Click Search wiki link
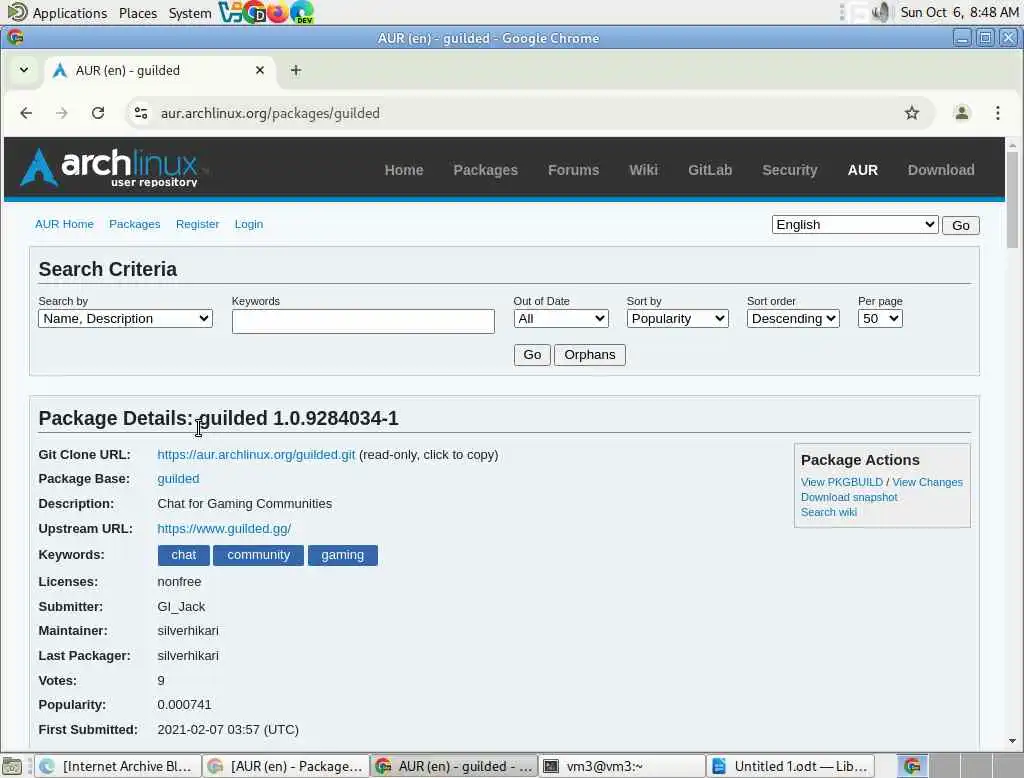The image size is (1024, 778). pyautogui.click(x=829, y=512)
